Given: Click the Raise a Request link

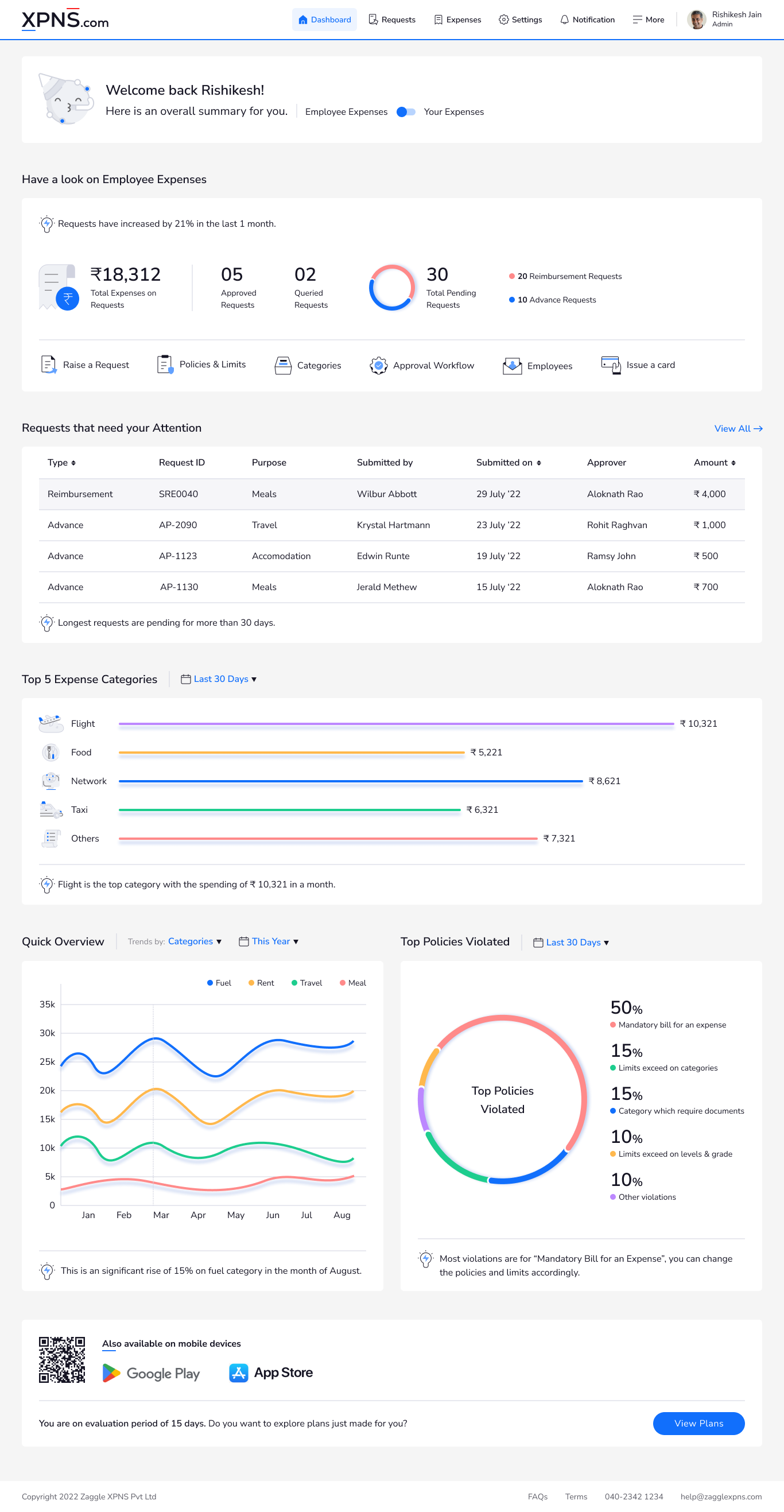Looking at the screenshot, I should point(96,365).
